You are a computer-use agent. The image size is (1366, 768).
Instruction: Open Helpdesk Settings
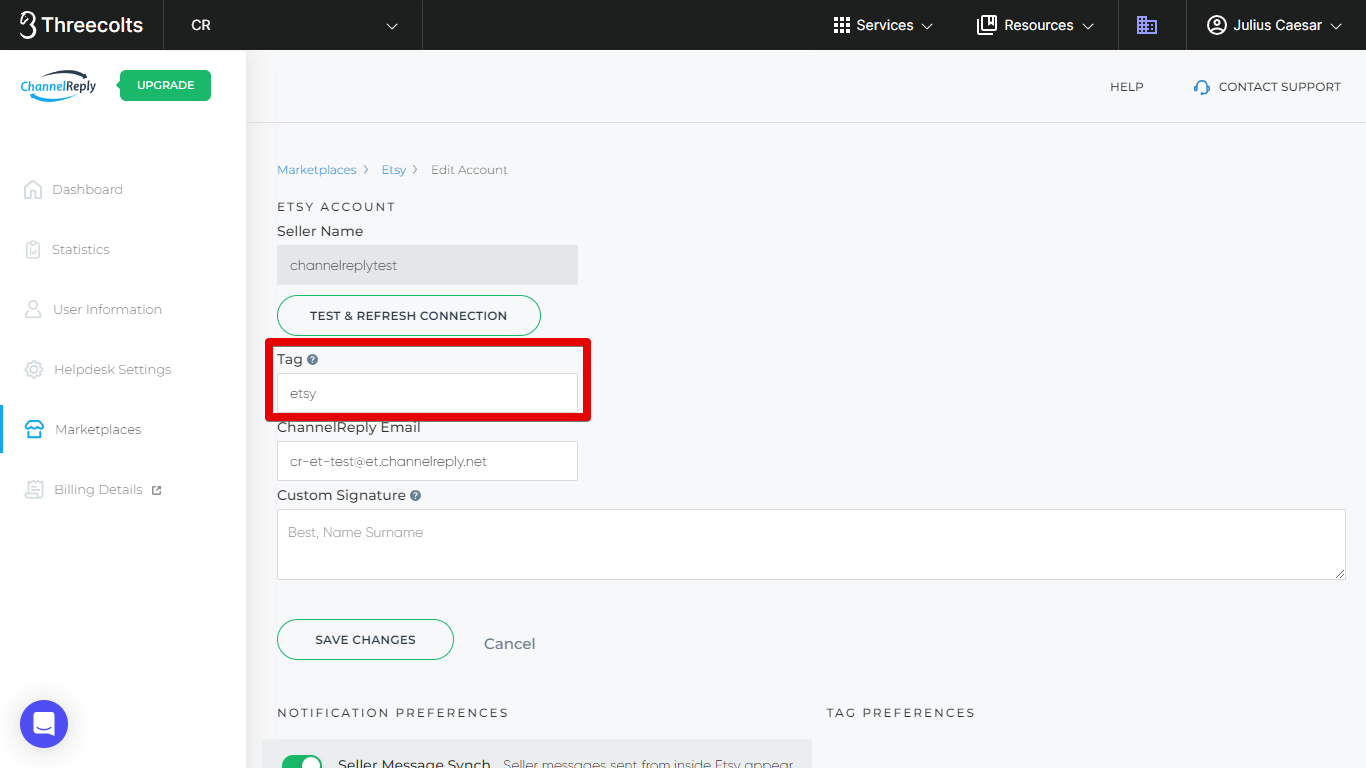click(112, 369)
